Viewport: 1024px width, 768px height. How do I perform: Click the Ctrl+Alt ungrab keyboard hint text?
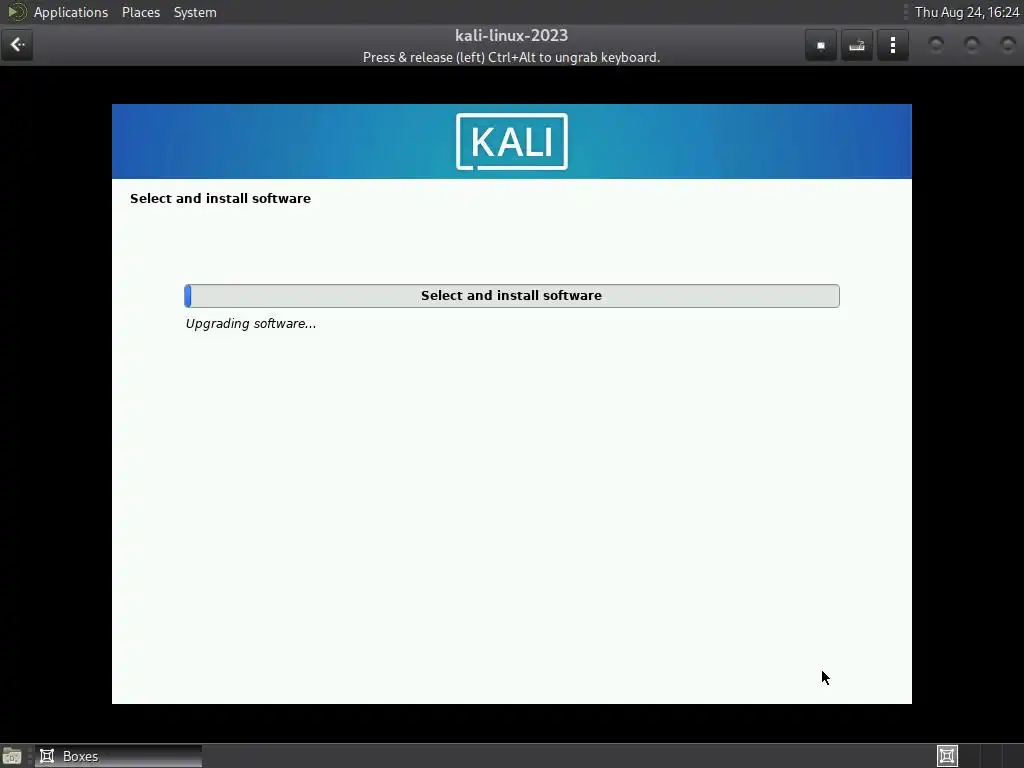[511, 57]
